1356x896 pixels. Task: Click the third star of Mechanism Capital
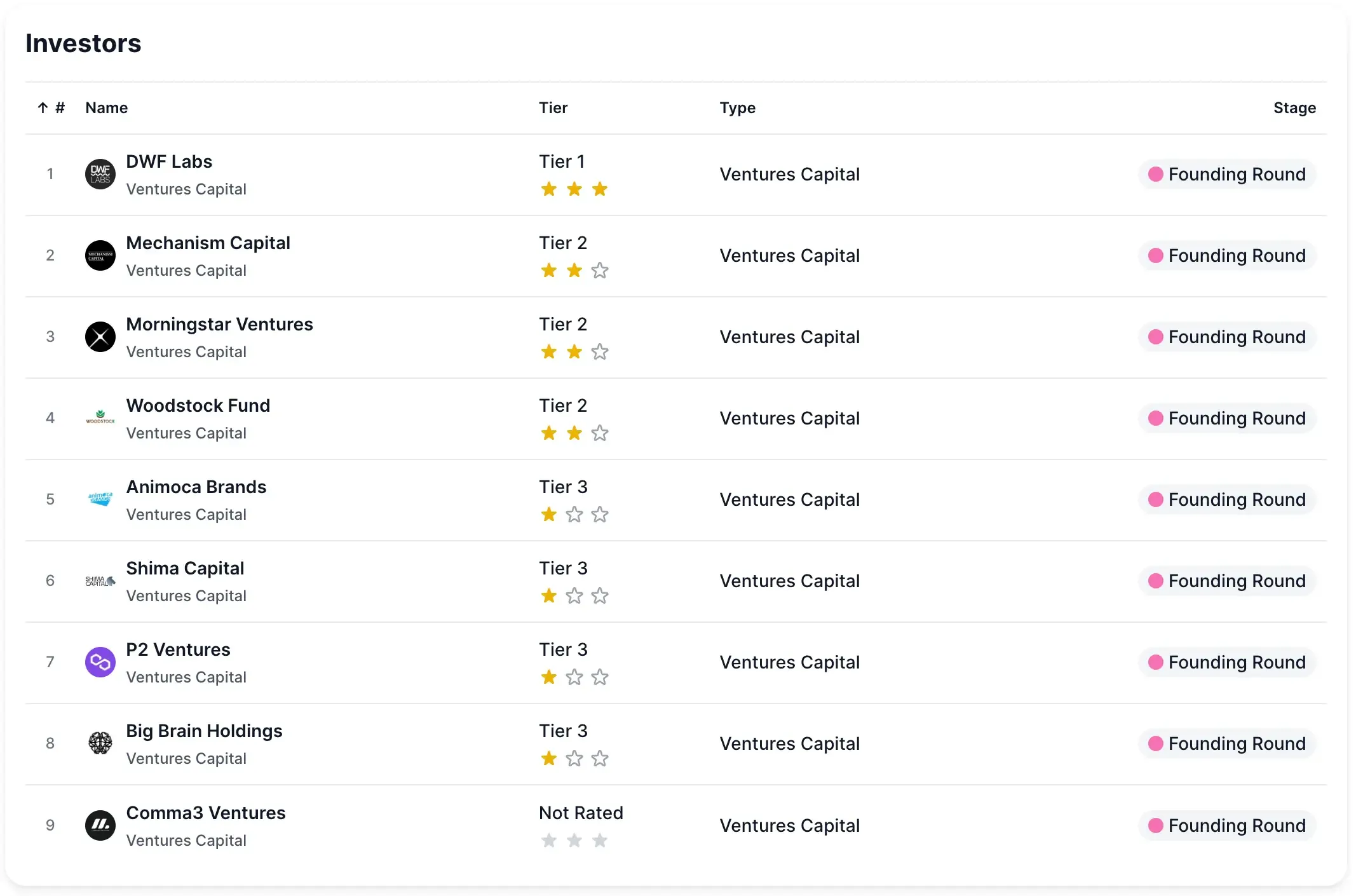coord(600,271)
